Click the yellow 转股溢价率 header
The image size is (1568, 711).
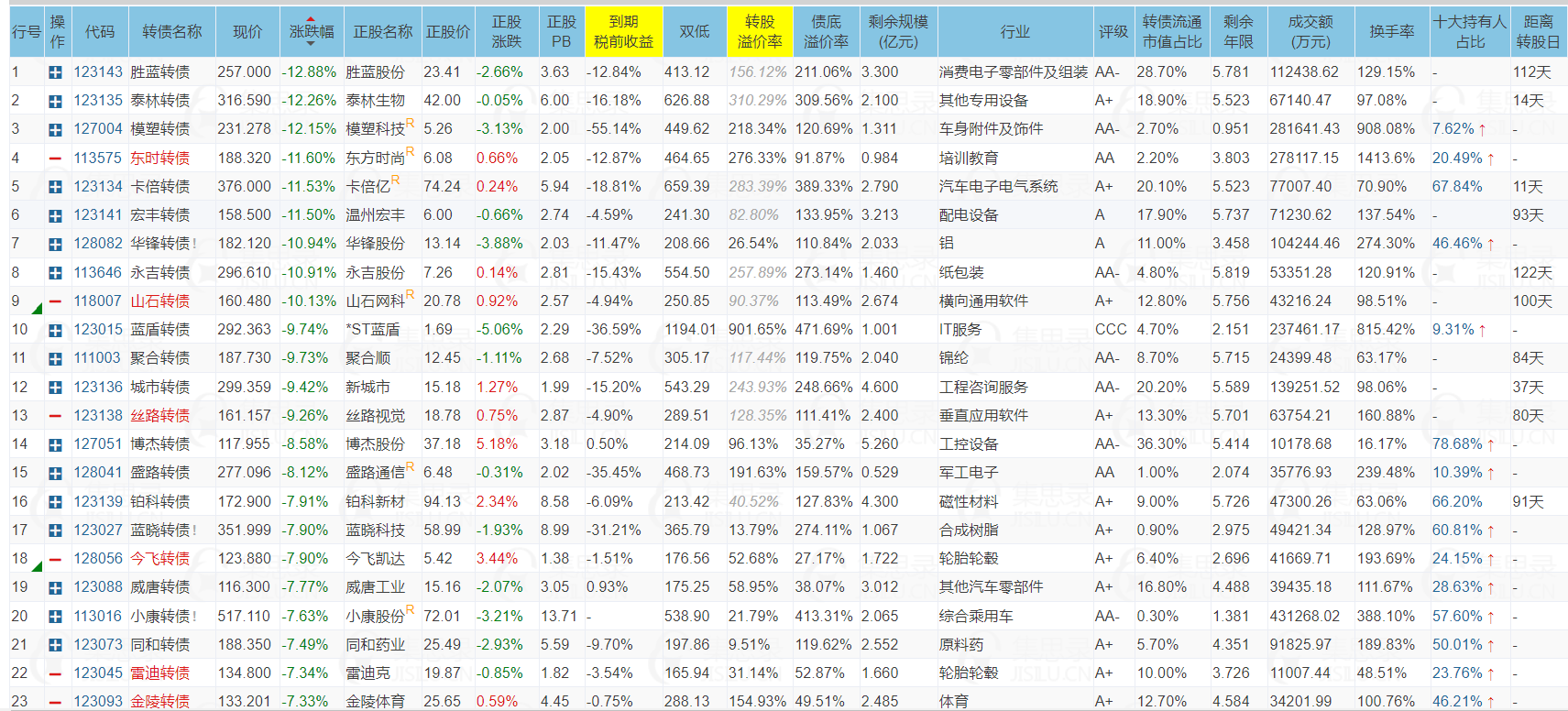pyautogui.click(x=760, y=31)
